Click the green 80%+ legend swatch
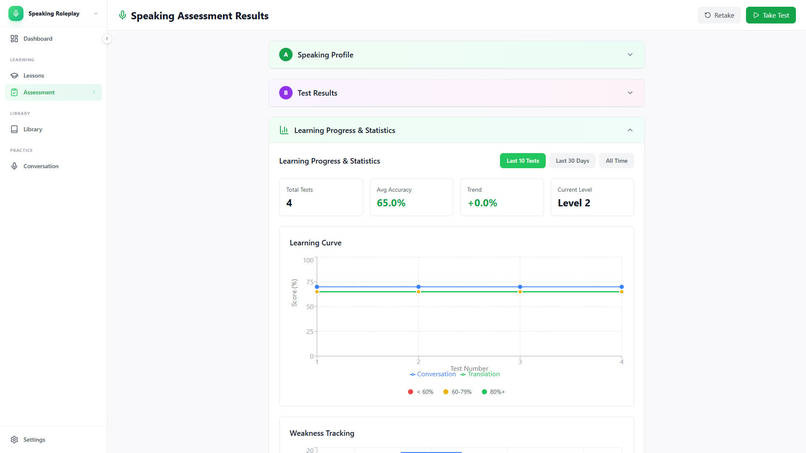 click(x=484, y=392)
